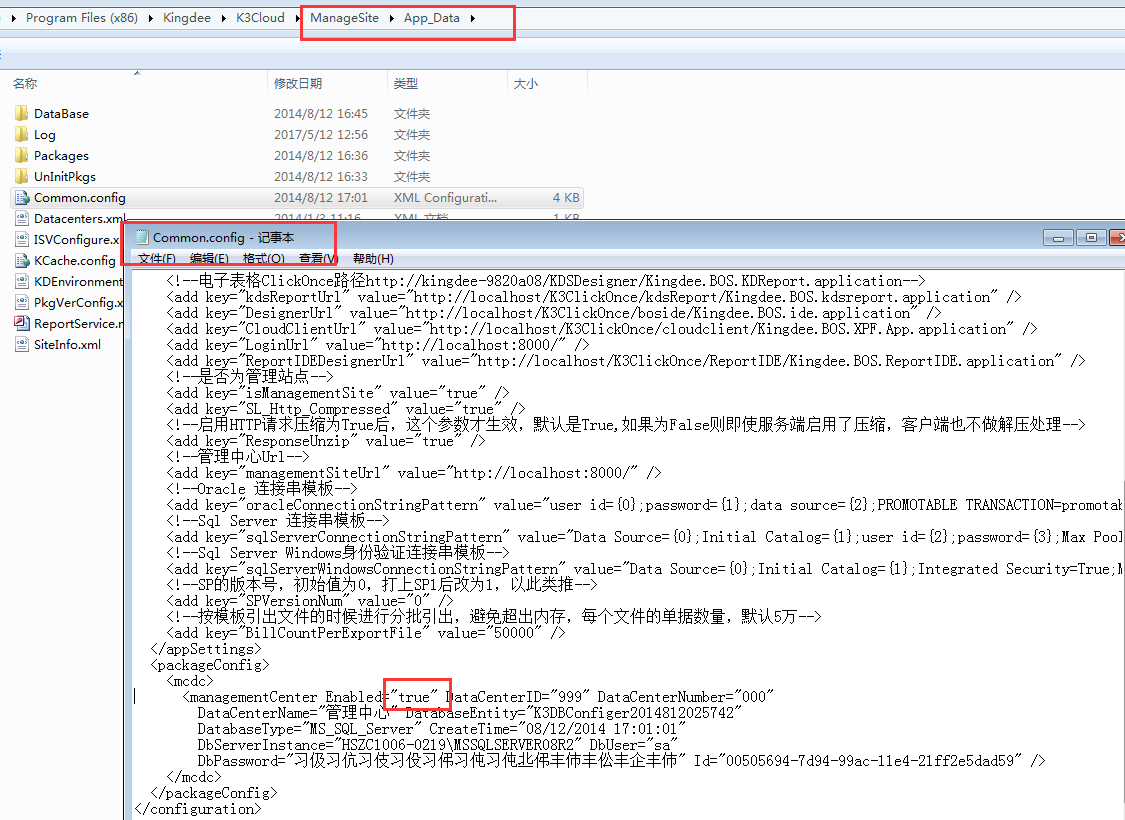Click the Packages folder icon

[22, 155]
